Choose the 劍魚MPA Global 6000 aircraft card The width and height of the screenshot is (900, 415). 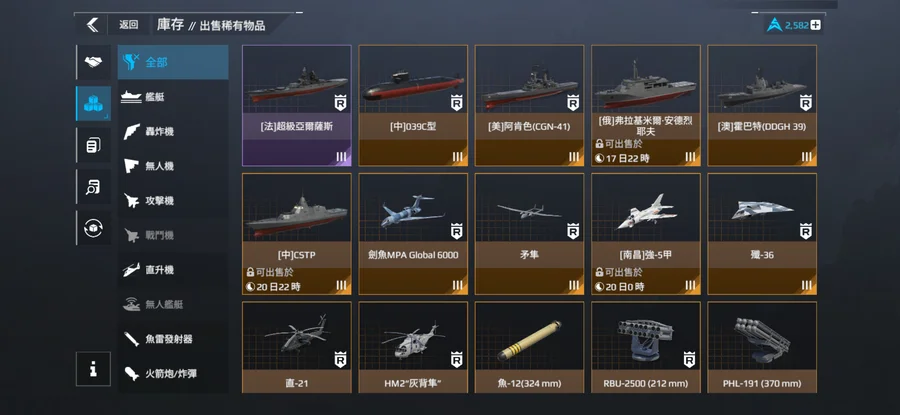[x=413, y=234]
